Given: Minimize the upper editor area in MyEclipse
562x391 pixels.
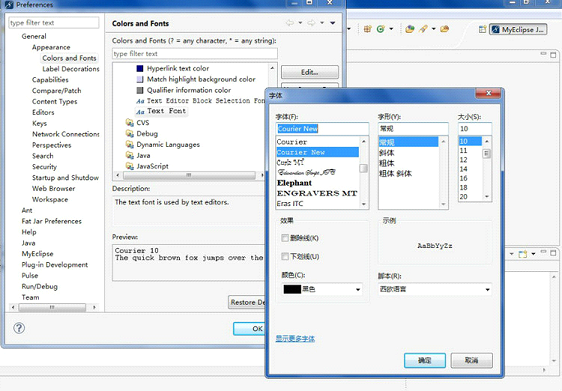Looking at the screenshot, I should coord(543,54).
